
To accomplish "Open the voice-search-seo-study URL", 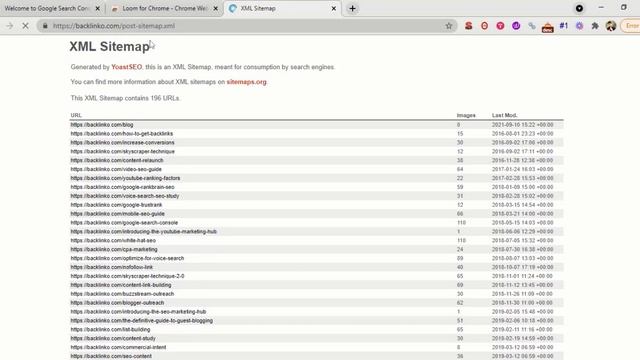I will click(125, 196).
